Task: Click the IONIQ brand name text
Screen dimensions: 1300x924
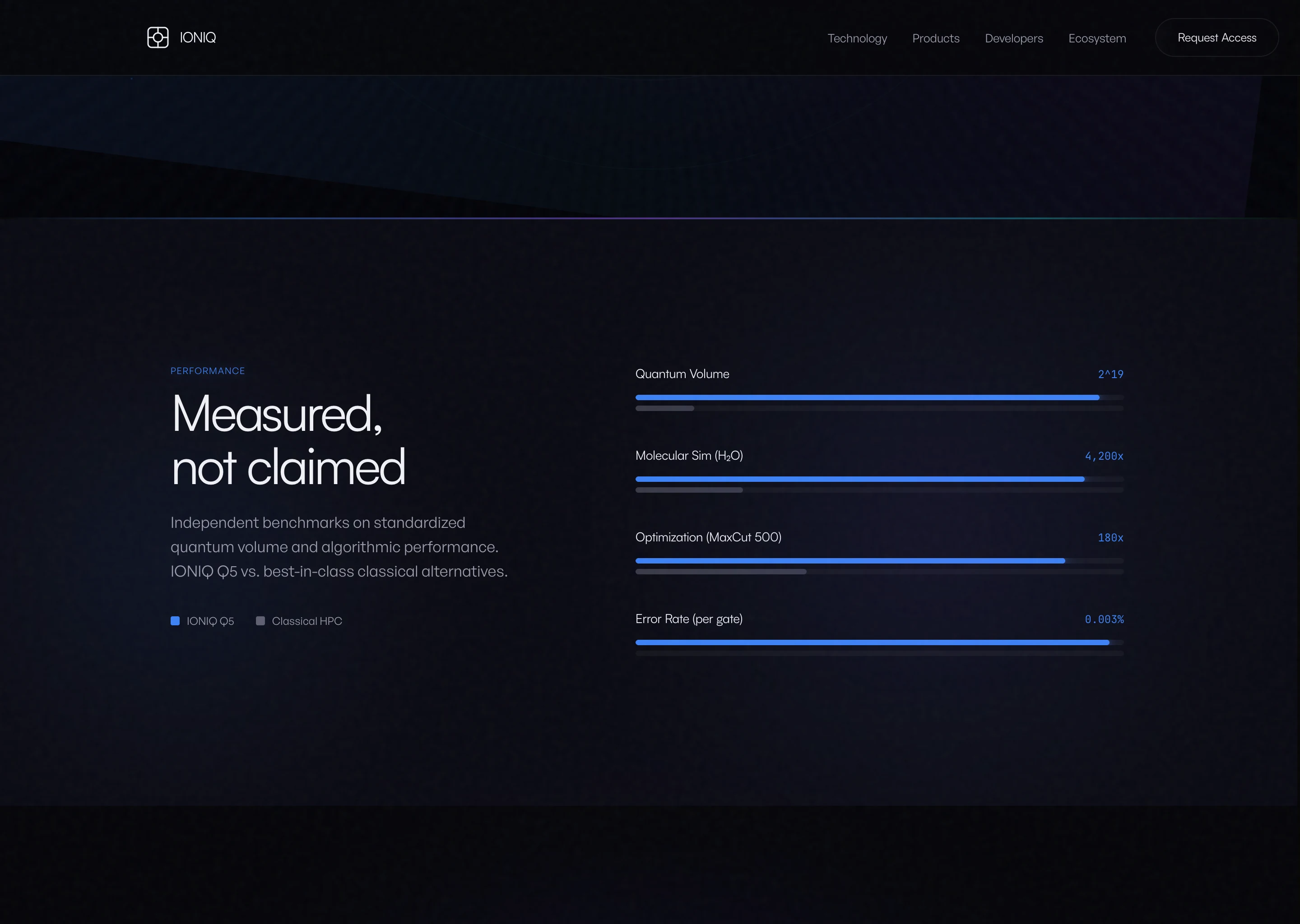Action: (198, 37)
